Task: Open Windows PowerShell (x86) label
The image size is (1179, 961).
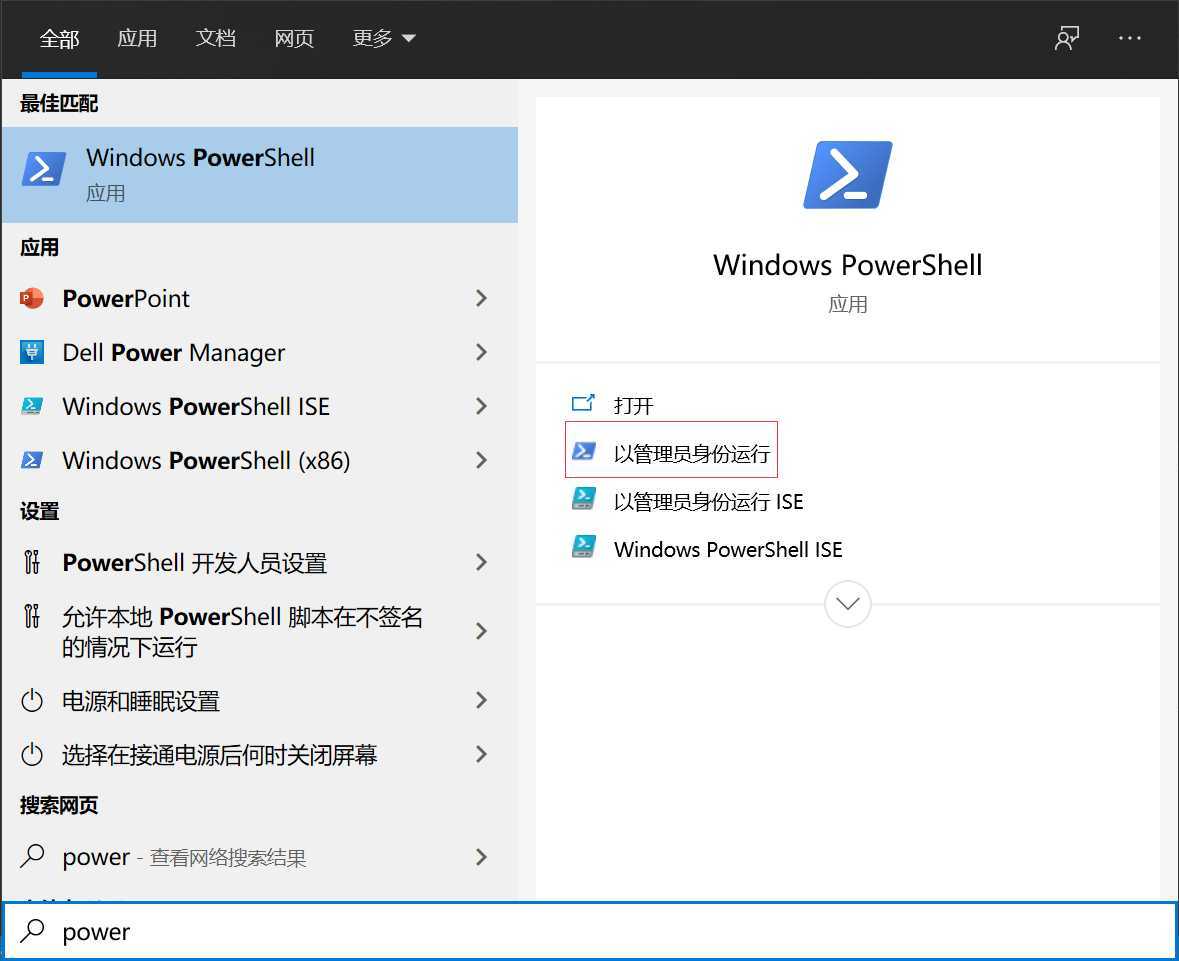Action: [x=206, y=460]
